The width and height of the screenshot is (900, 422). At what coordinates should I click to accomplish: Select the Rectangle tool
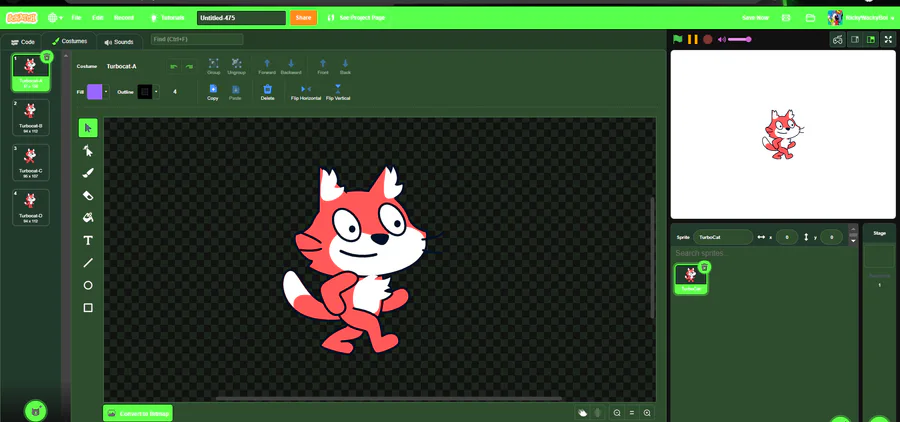[x=88, y=308]
